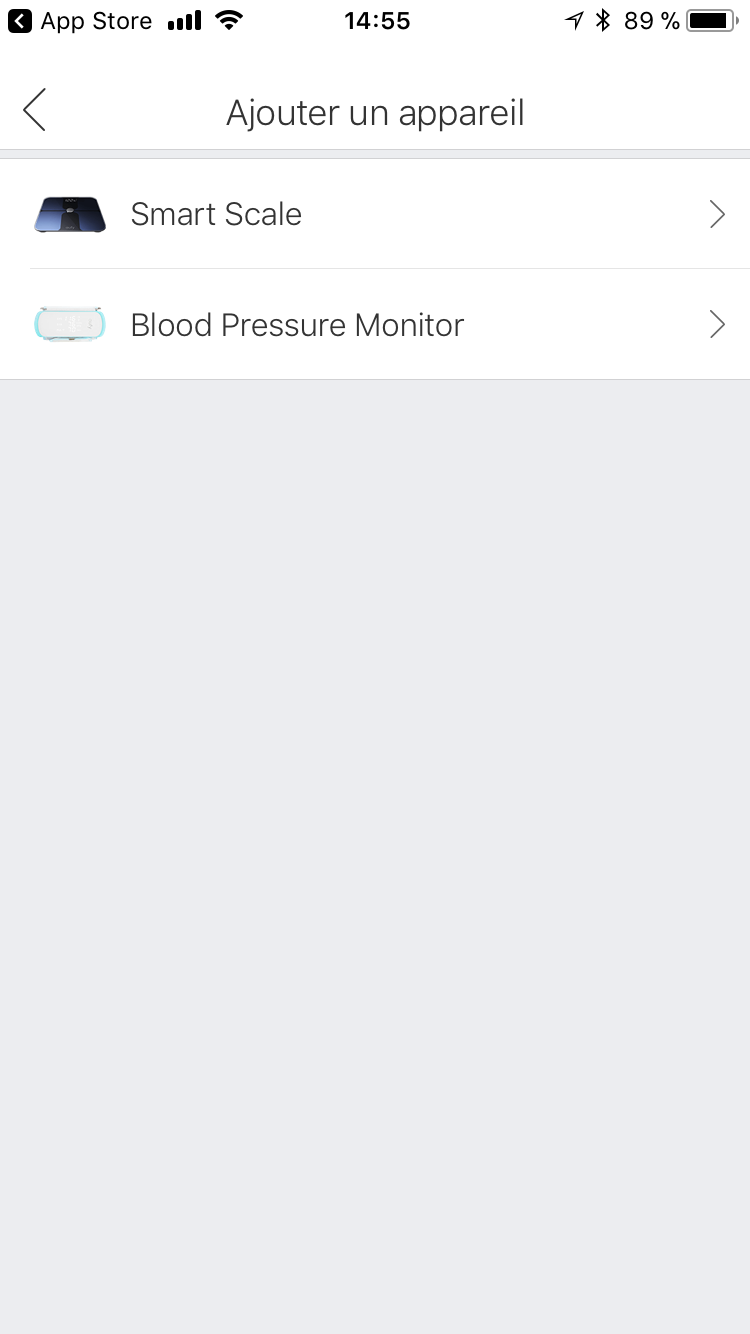Click the Wi-Fi status icon

pos(229,21)
